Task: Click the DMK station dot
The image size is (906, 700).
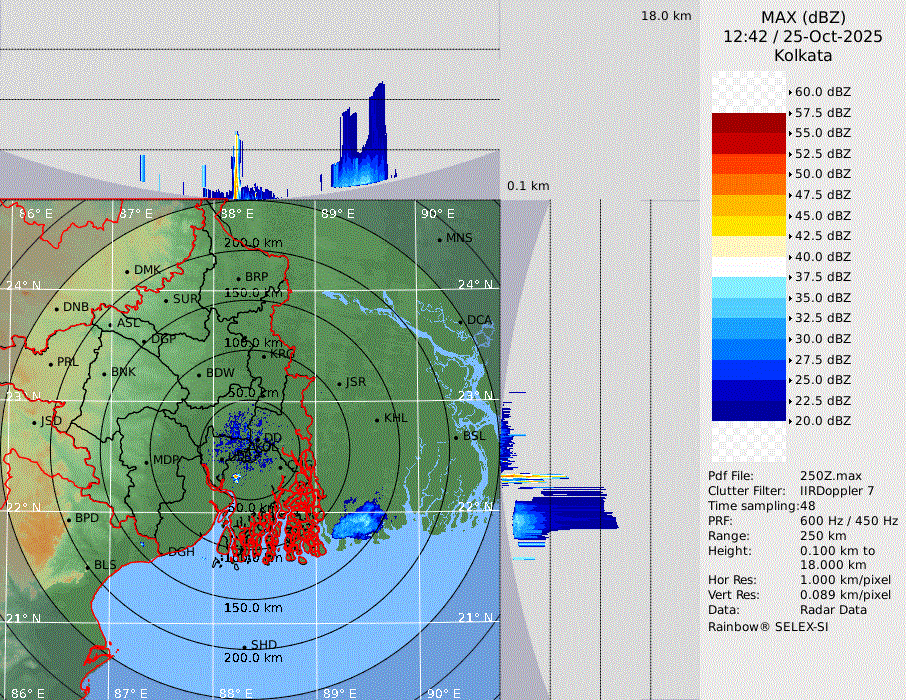Action: tap(127, 271)
